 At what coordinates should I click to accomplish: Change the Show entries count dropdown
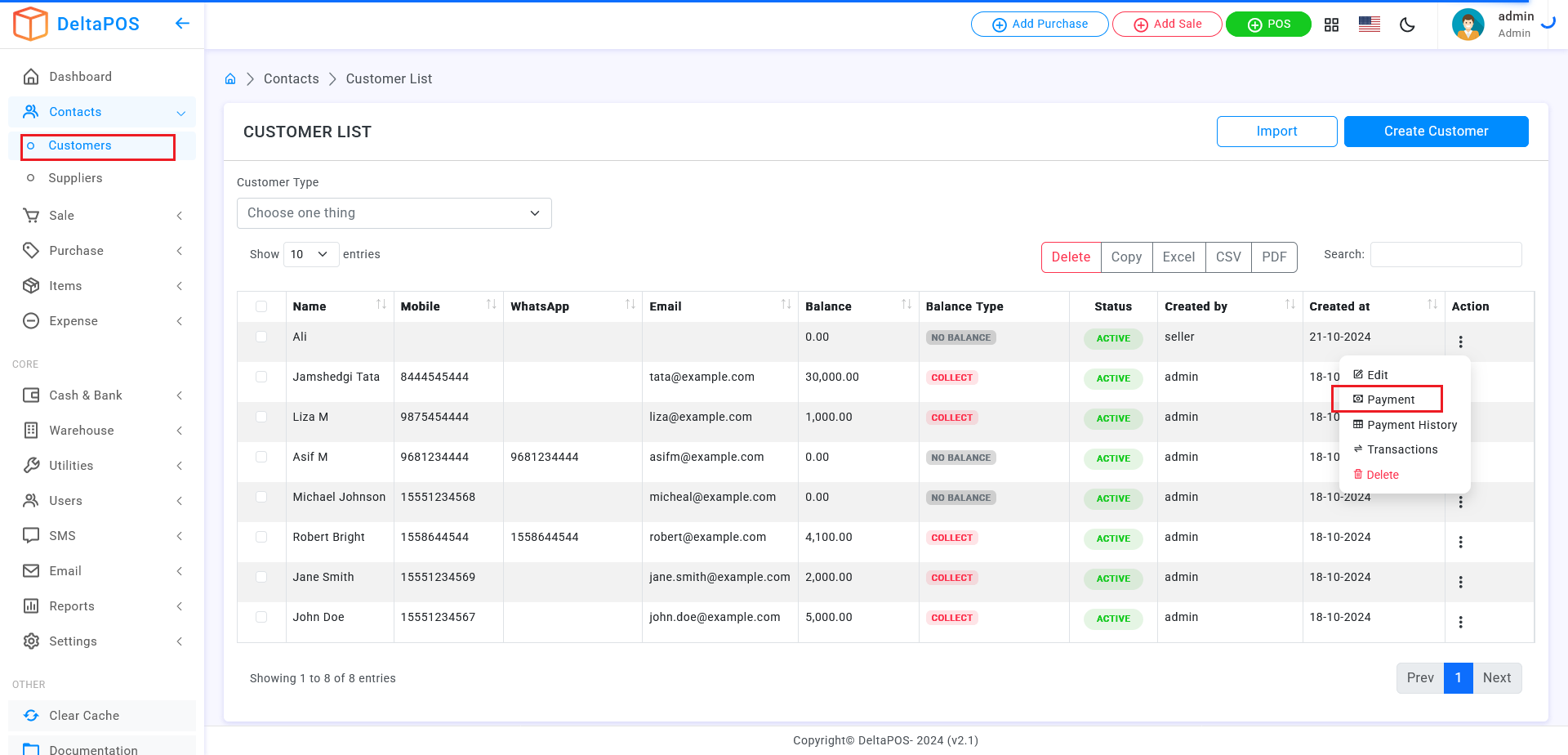[310, 255]
